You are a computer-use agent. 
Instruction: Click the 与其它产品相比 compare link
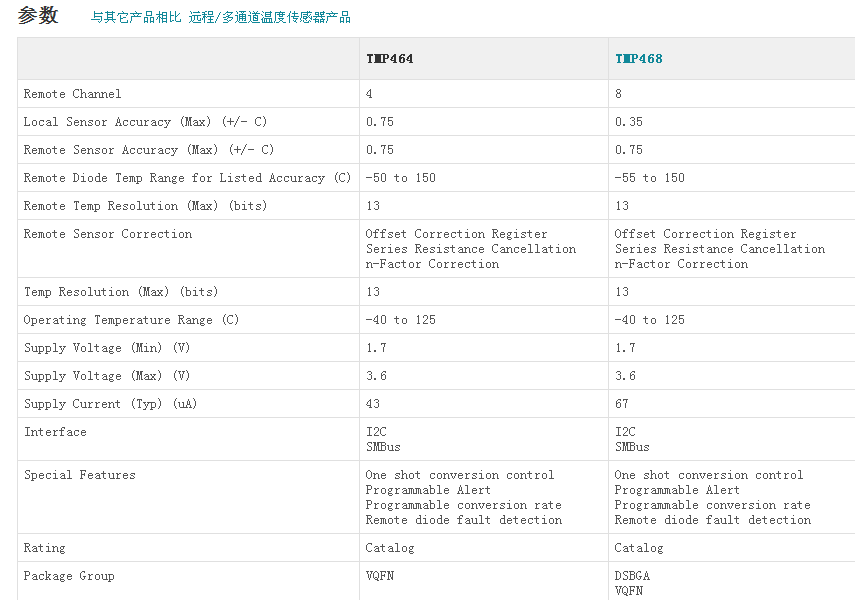click(x=136, y=17)
